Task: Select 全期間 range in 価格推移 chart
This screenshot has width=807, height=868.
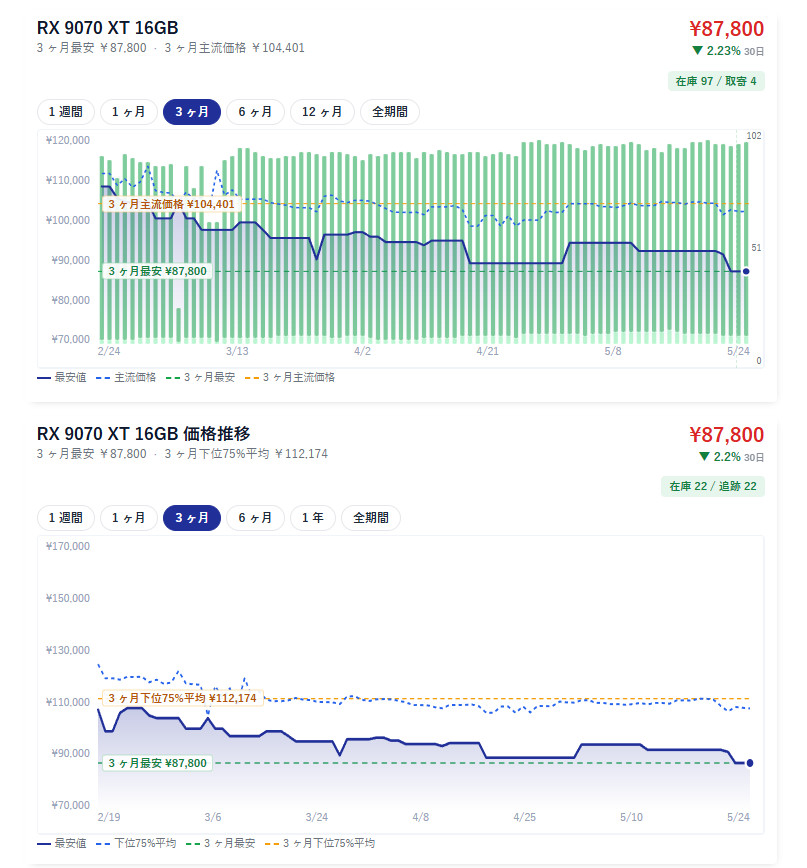Action: click(371, 518)
